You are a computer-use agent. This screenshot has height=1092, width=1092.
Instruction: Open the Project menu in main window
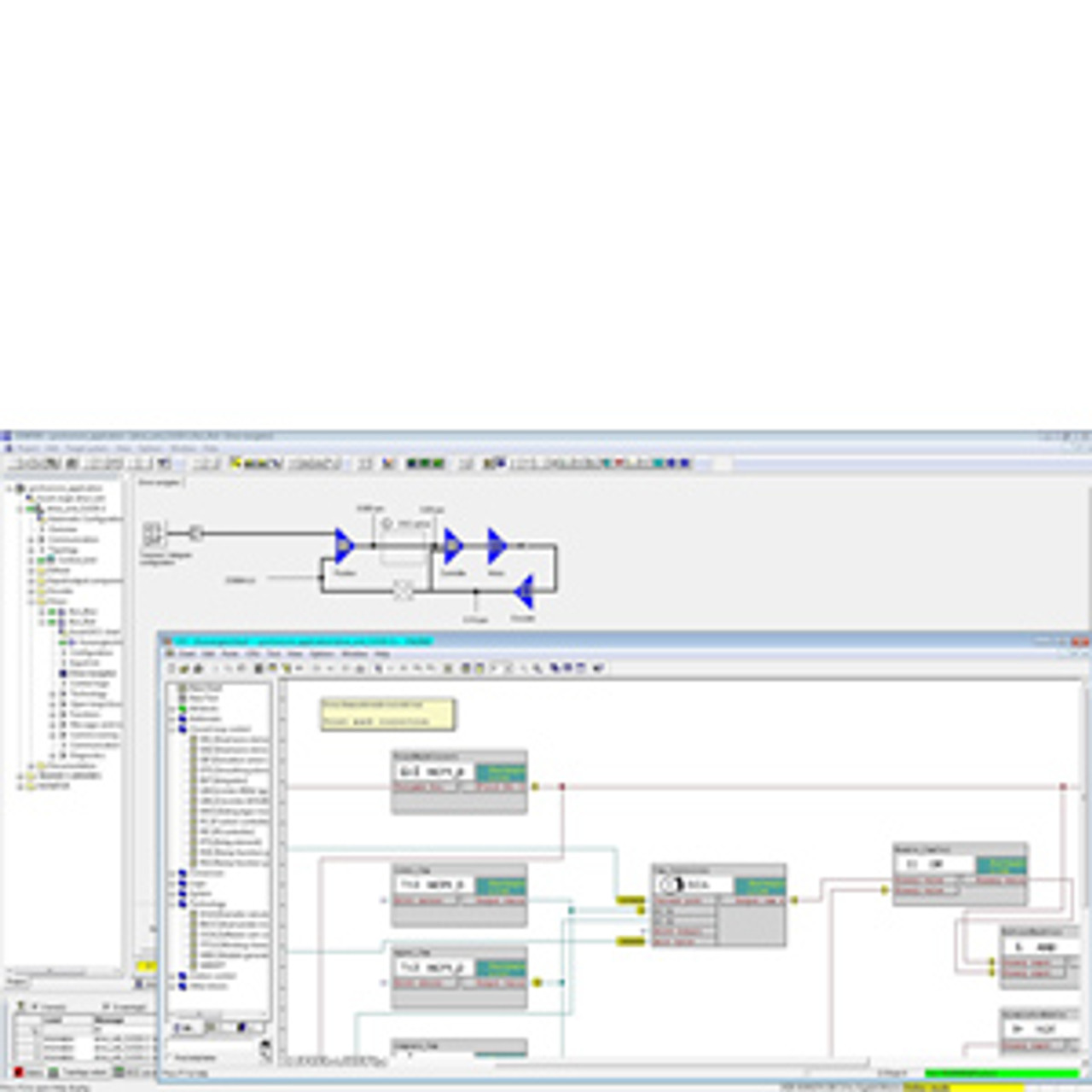pos(28,448)
